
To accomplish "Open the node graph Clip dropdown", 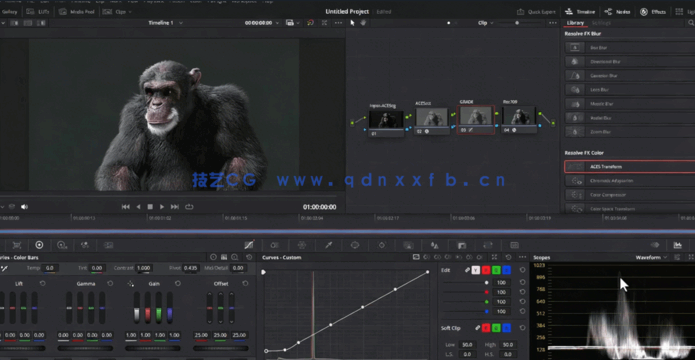I will [485, 23].
